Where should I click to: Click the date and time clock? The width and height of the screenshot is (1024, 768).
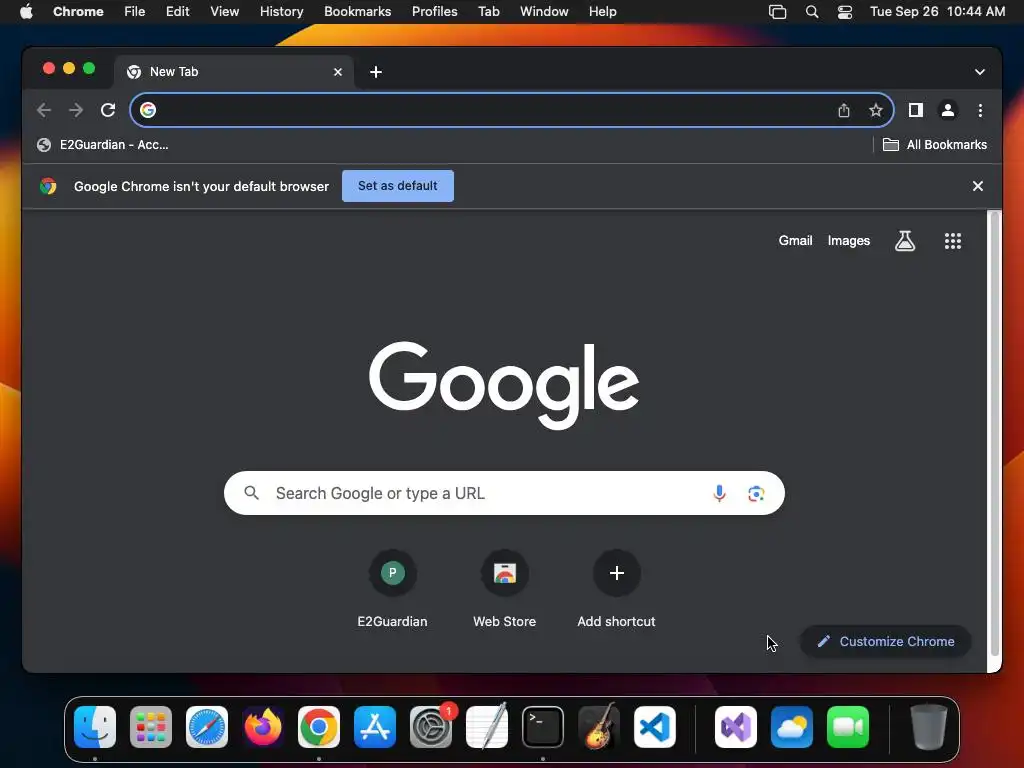pyautogui.click(x=937, y=12)
